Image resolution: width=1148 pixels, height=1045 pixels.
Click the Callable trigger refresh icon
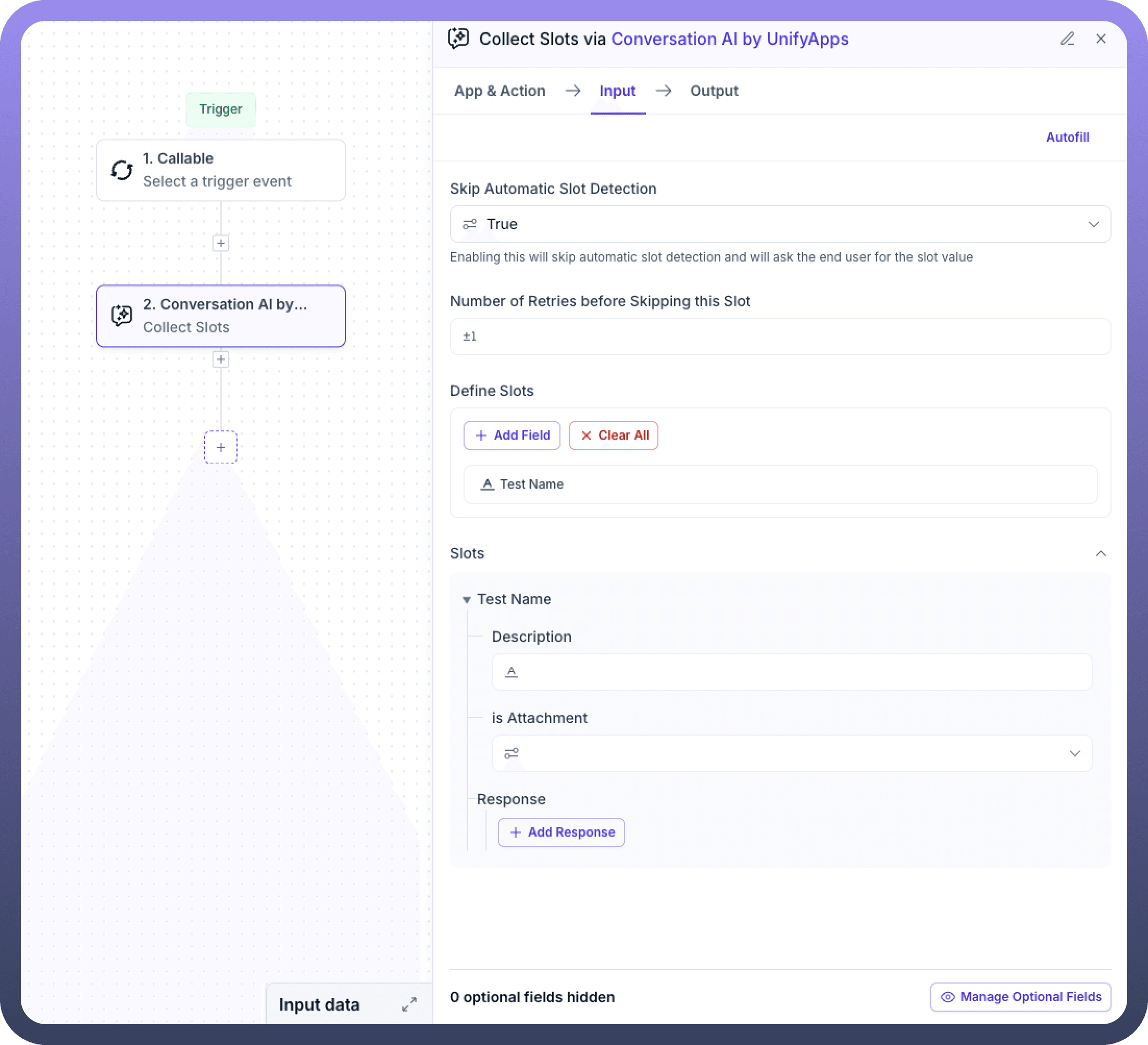coord(122,170)
